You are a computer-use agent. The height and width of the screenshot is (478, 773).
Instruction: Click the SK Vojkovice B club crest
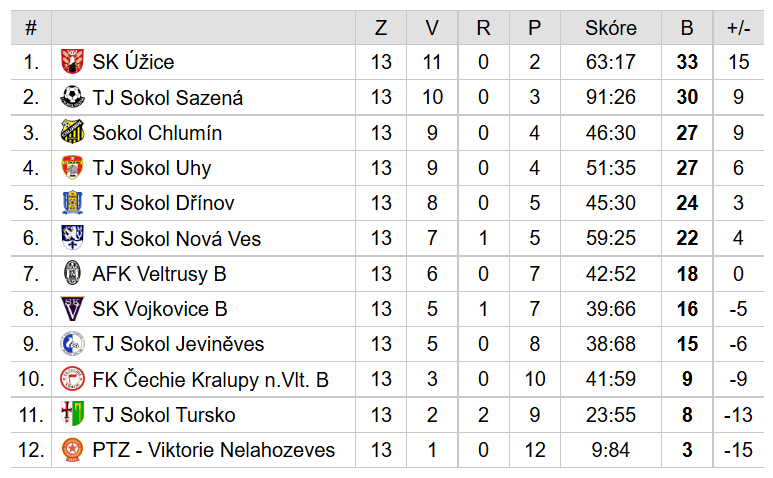click(72, 309)
